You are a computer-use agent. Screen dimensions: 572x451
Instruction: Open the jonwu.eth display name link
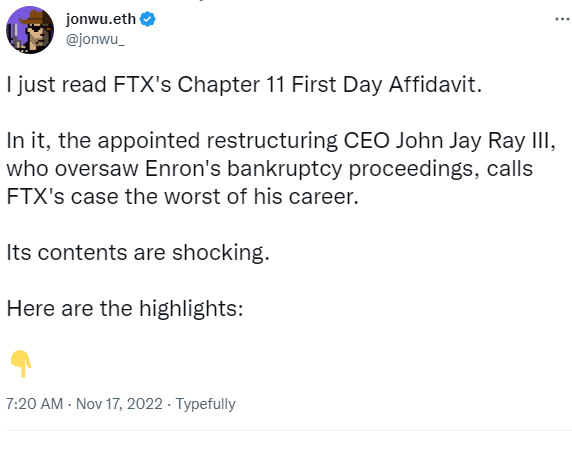(x=101, y=19)
